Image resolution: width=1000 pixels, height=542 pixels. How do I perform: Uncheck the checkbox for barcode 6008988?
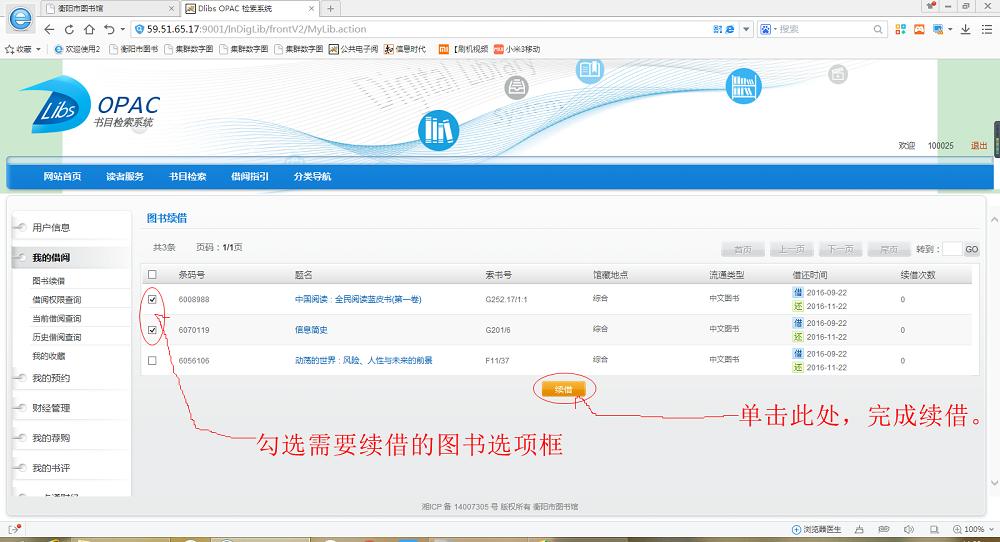pos(152,299)
